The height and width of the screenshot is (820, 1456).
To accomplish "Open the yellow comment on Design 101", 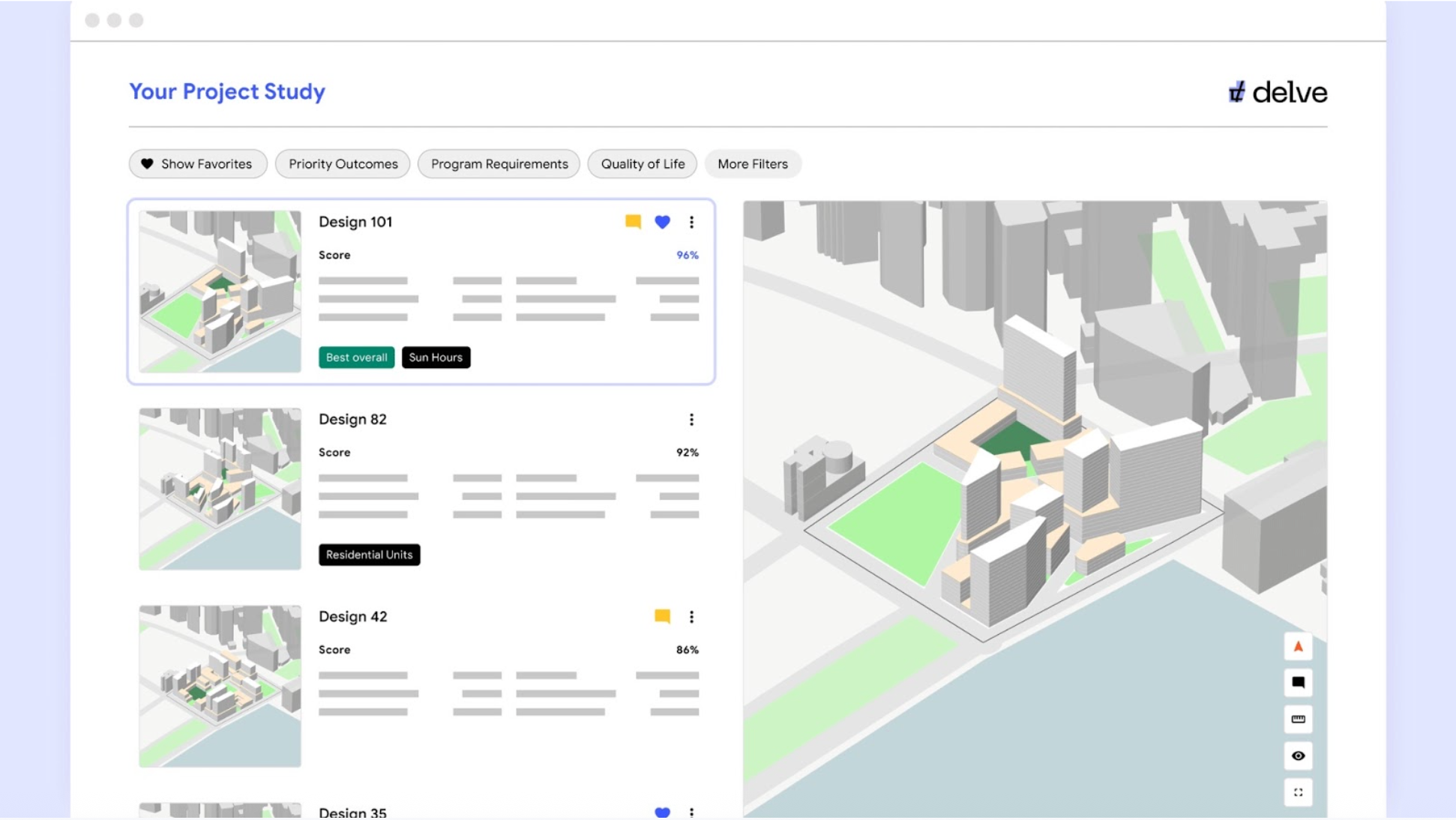I will (633, 222).
